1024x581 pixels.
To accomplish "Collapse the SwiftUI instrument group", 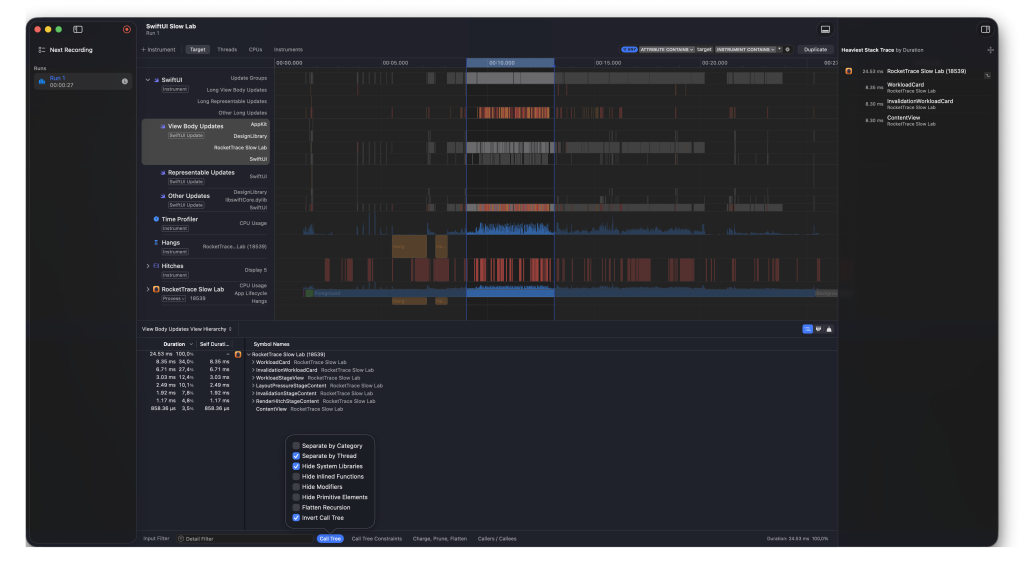I will pos(148,80).
